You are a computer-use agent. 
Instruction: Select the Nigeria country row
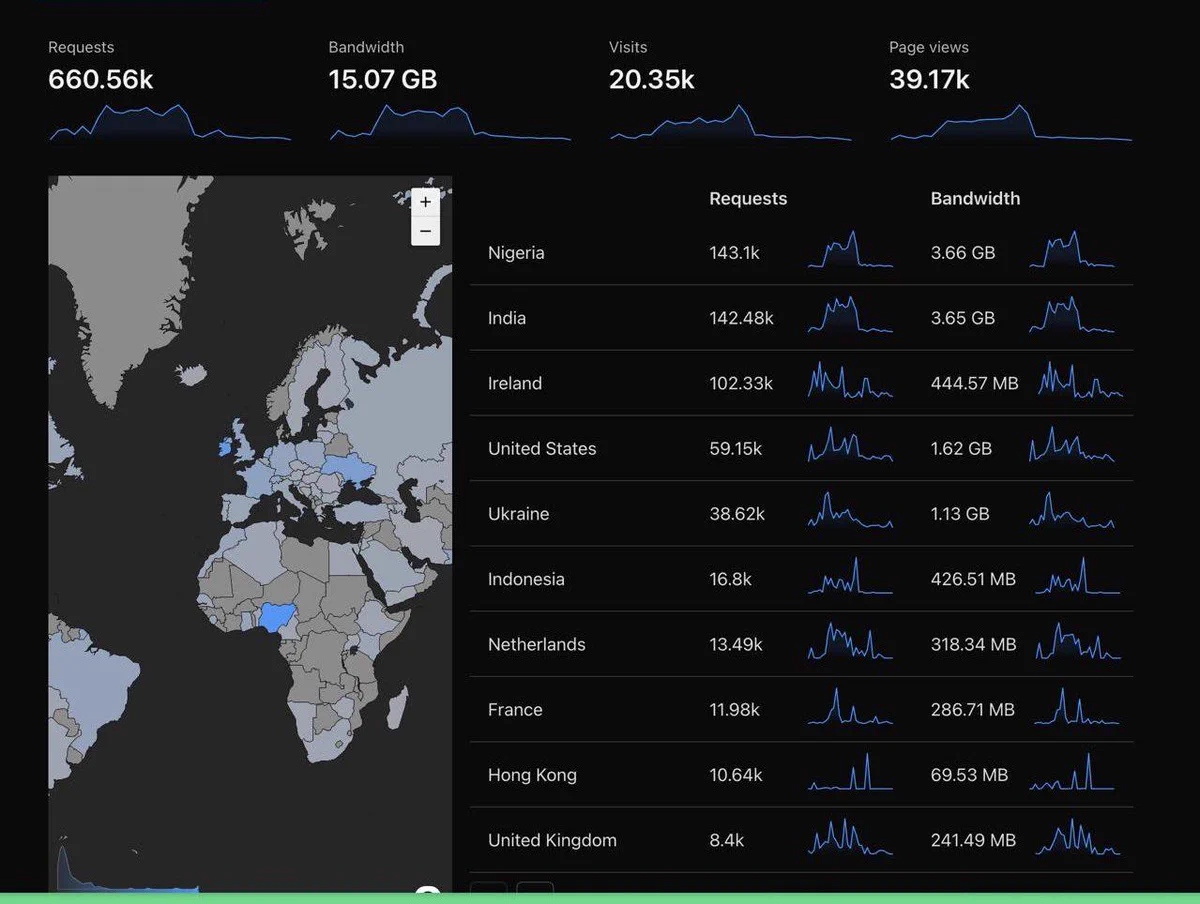[801, 253]
